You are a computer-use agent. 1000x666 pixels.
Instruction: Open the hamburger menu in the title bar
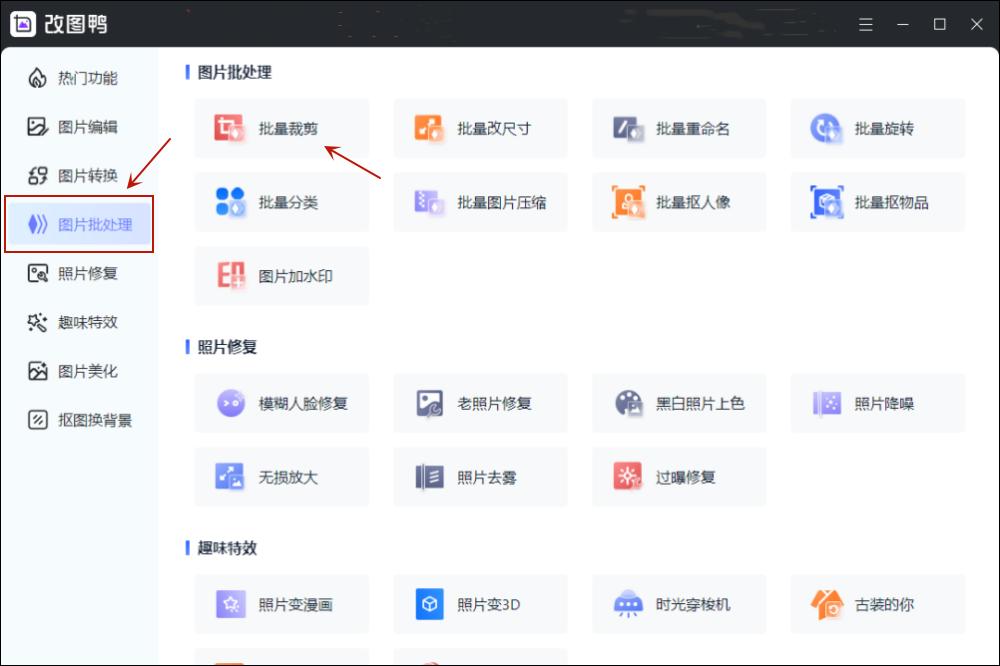pyautogui.click(x=865, y=25)
